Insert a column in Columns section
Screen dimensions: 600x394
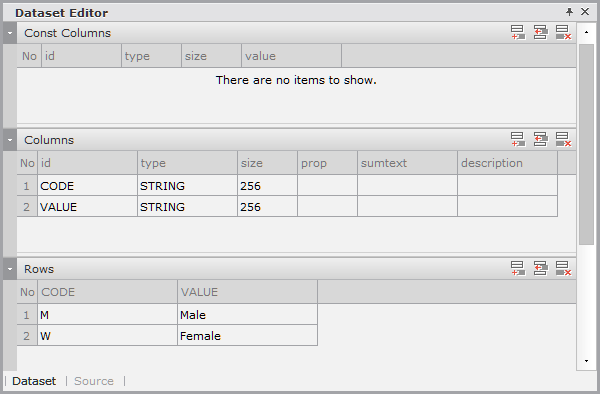[x=540, y=139]
